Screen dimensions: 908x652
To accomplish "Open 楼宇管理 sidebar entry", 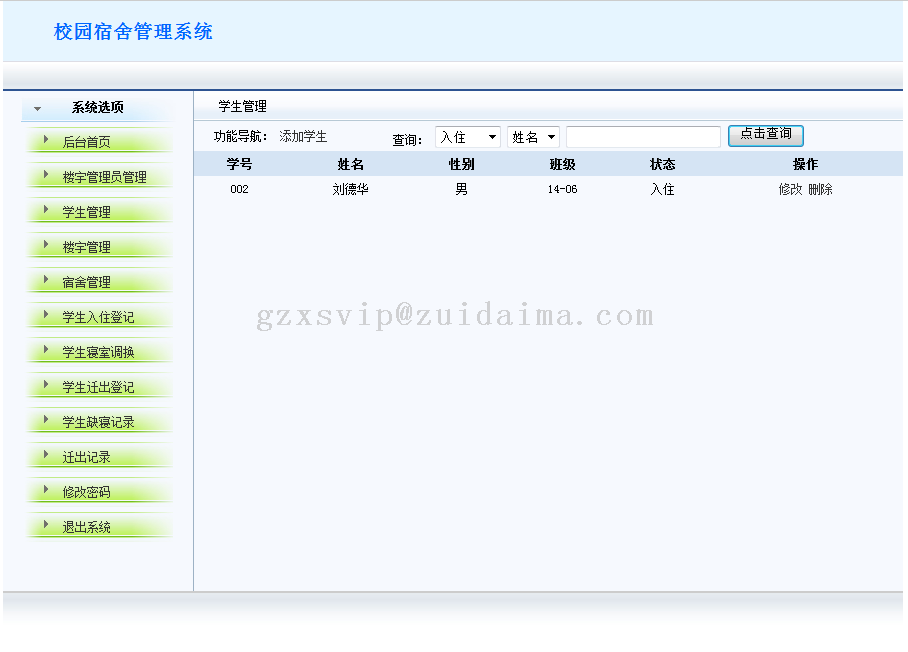I will click(86, 247).
